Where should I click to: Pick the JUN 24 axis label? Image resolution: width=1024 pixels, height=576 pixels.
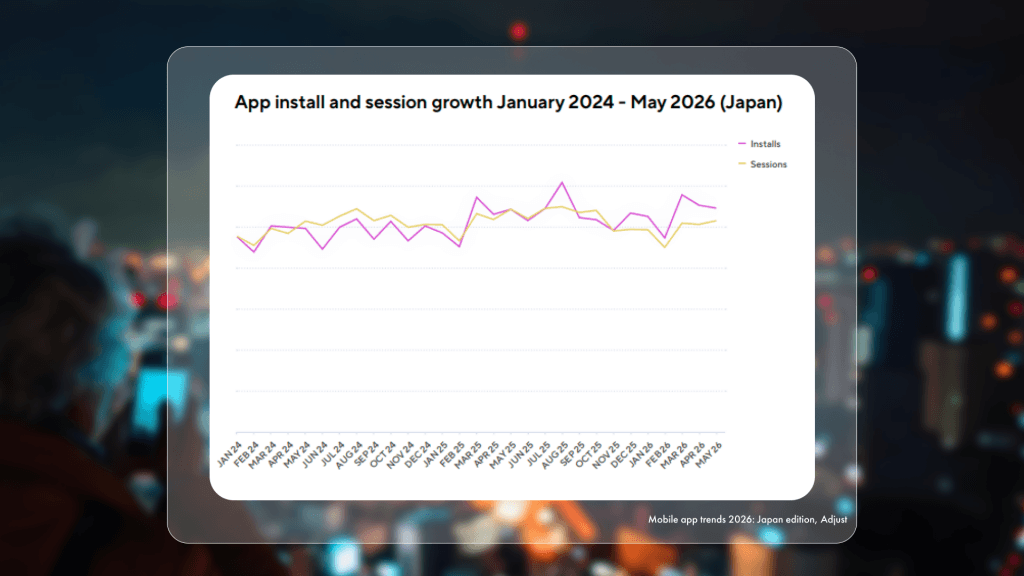point(315,454)
